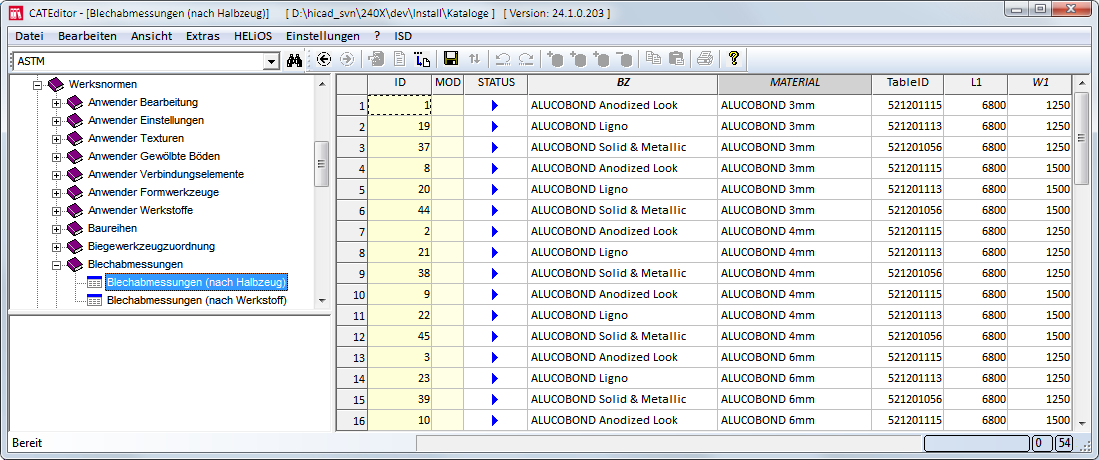Click the yellow question mark help icon
This screenshot has width=1099, height=460.
pyautogui.click(x=733, y=59)
